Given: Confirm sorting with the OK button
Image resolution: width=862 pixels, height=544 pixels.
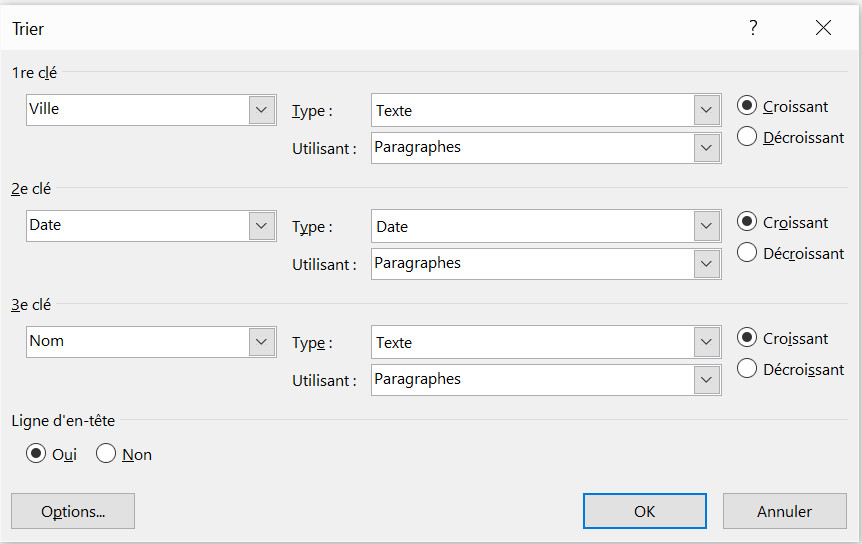Looking at the screenshot, I should [644, 511].
